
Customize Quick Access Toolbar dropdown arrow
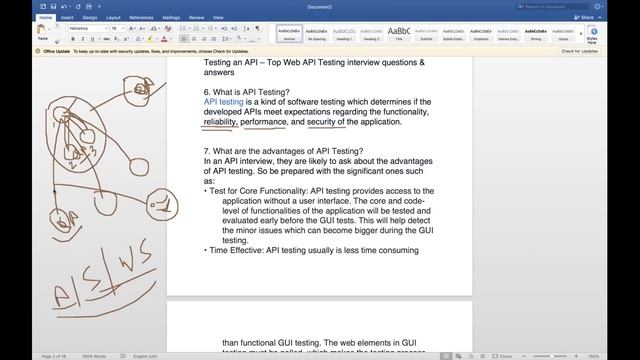[99, 7]
